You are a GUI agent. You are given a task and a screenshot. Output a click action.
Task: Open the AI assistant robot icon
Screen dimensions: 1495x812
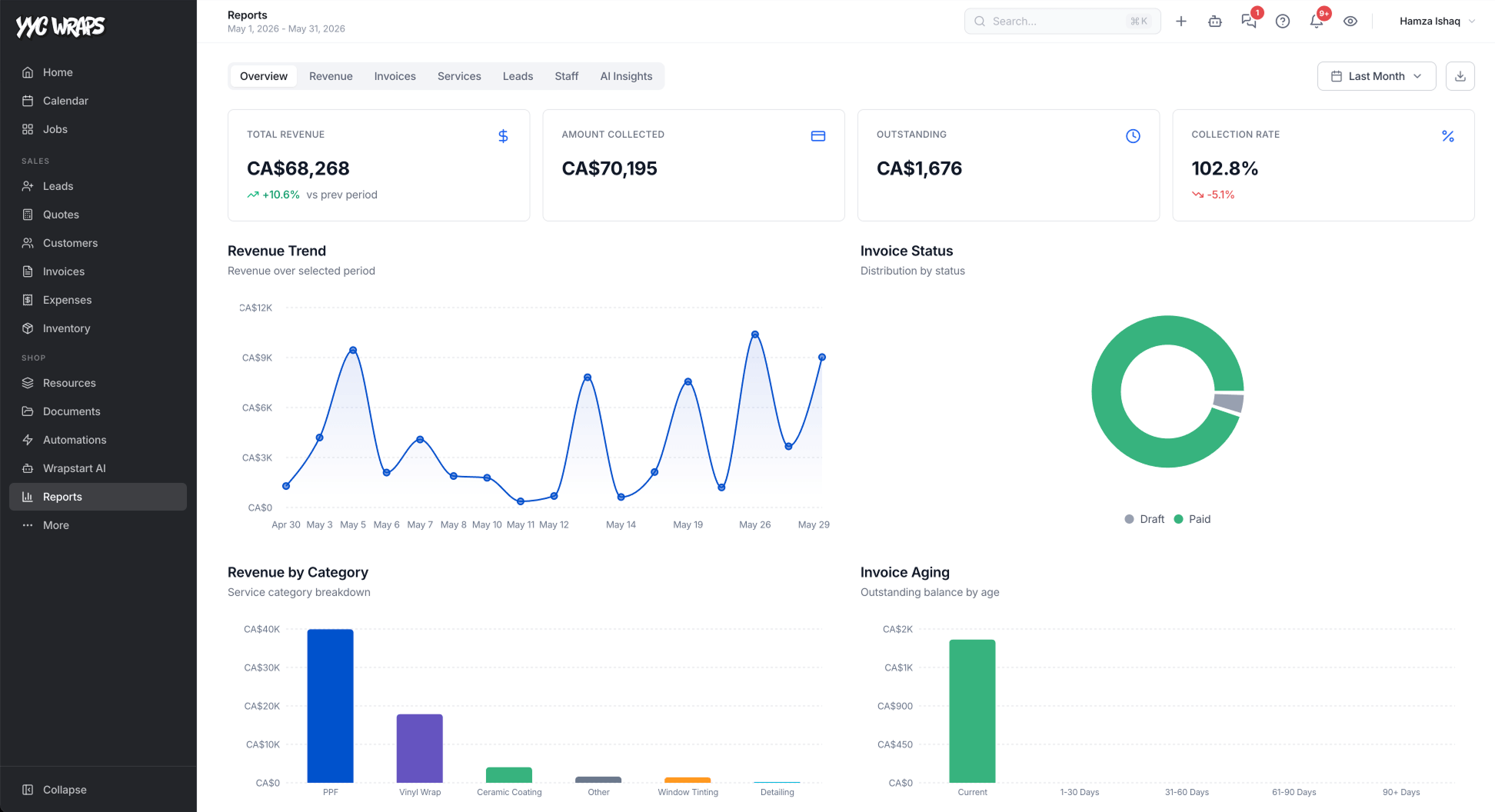[x=1215, y=22]
